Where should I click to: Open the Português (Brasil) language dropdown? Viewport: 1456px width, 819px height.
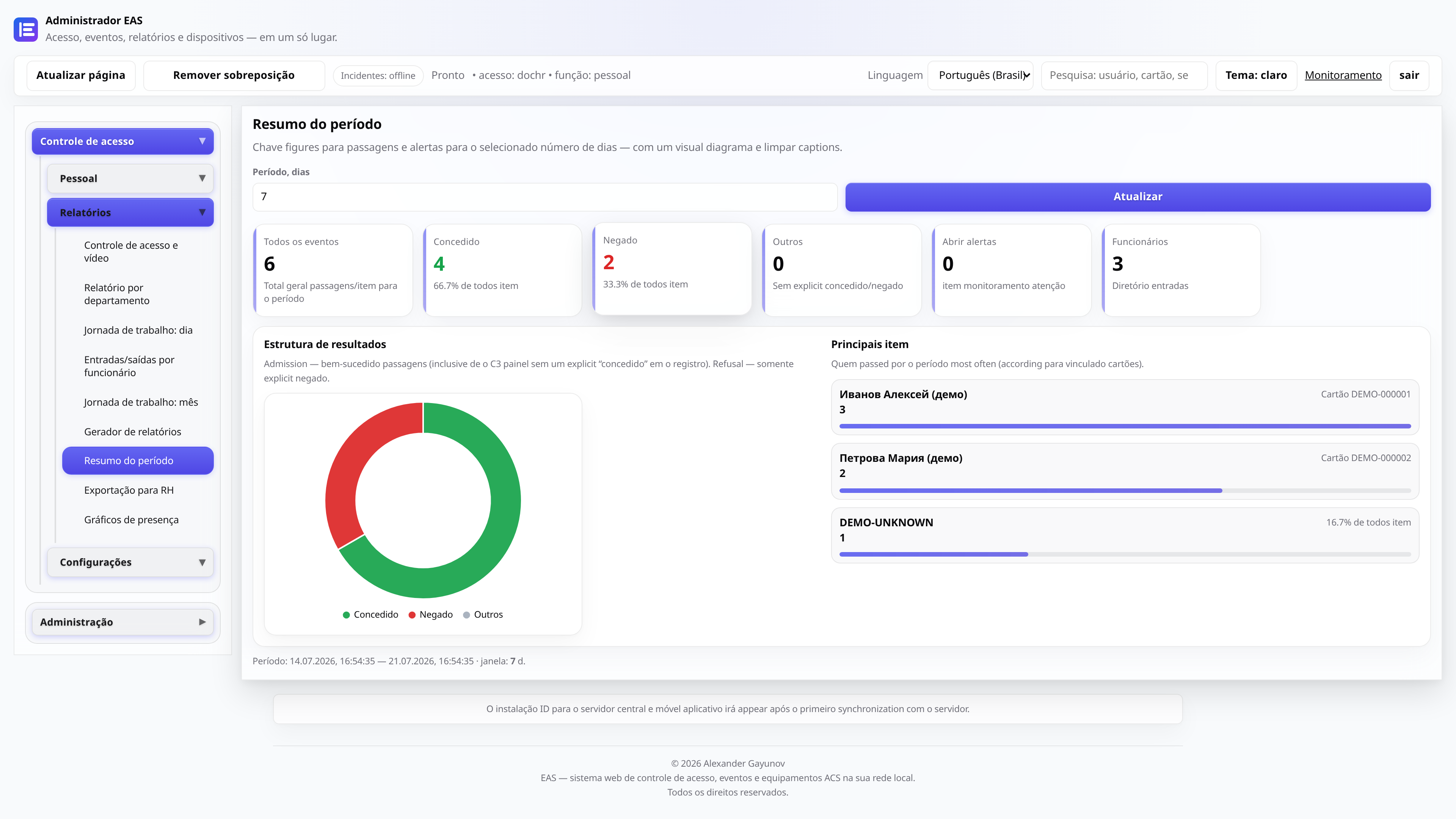[x=981, y=75]
